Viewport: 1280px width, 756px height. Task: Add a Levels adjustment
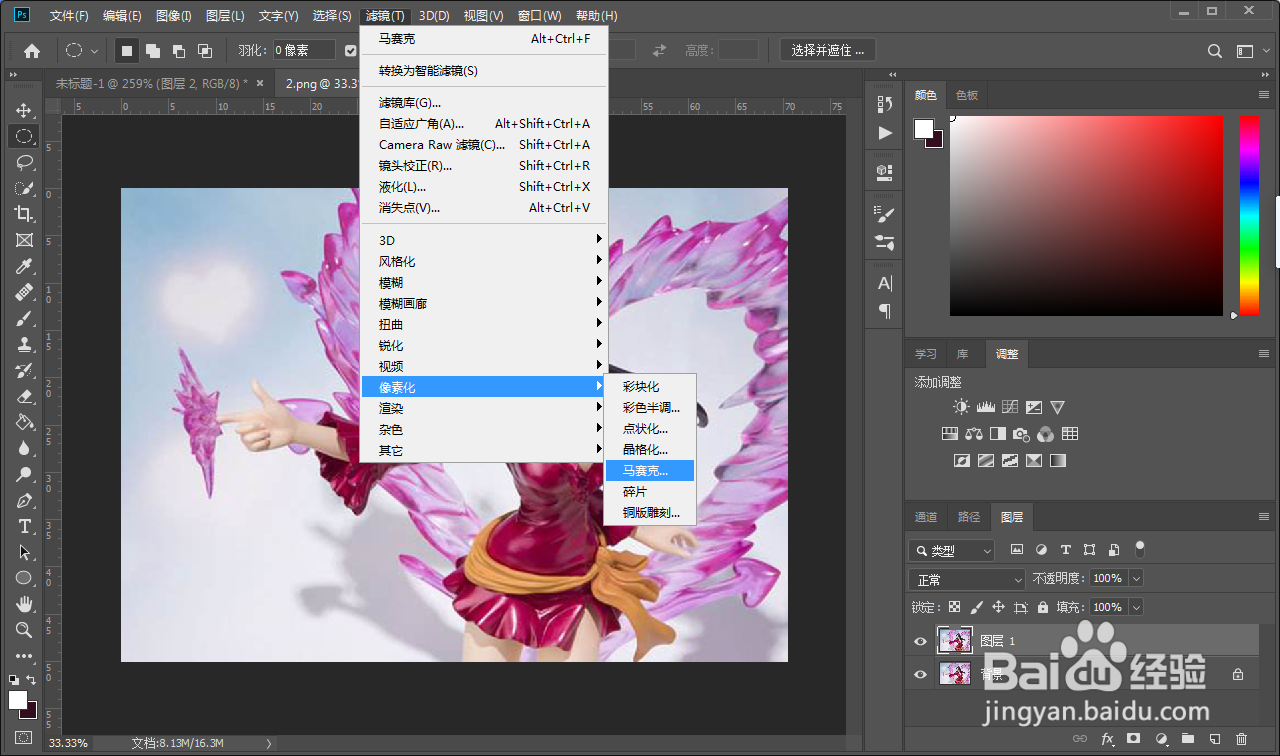[985, 407]
